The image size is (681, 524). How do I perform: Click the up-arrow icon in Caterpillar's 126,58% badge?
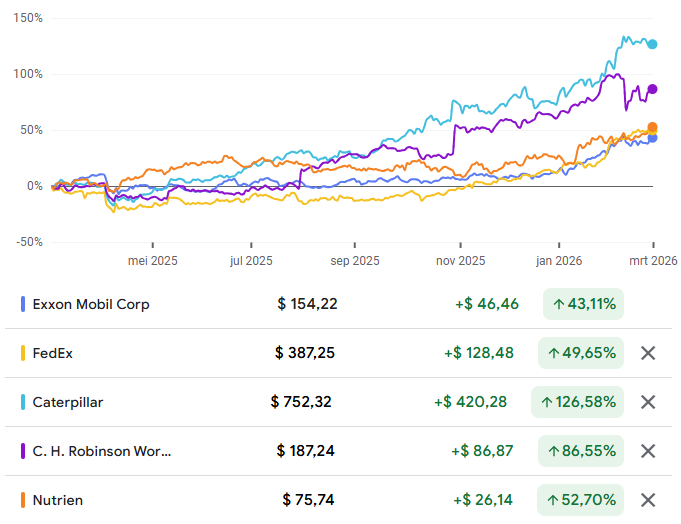pos(547,402)
